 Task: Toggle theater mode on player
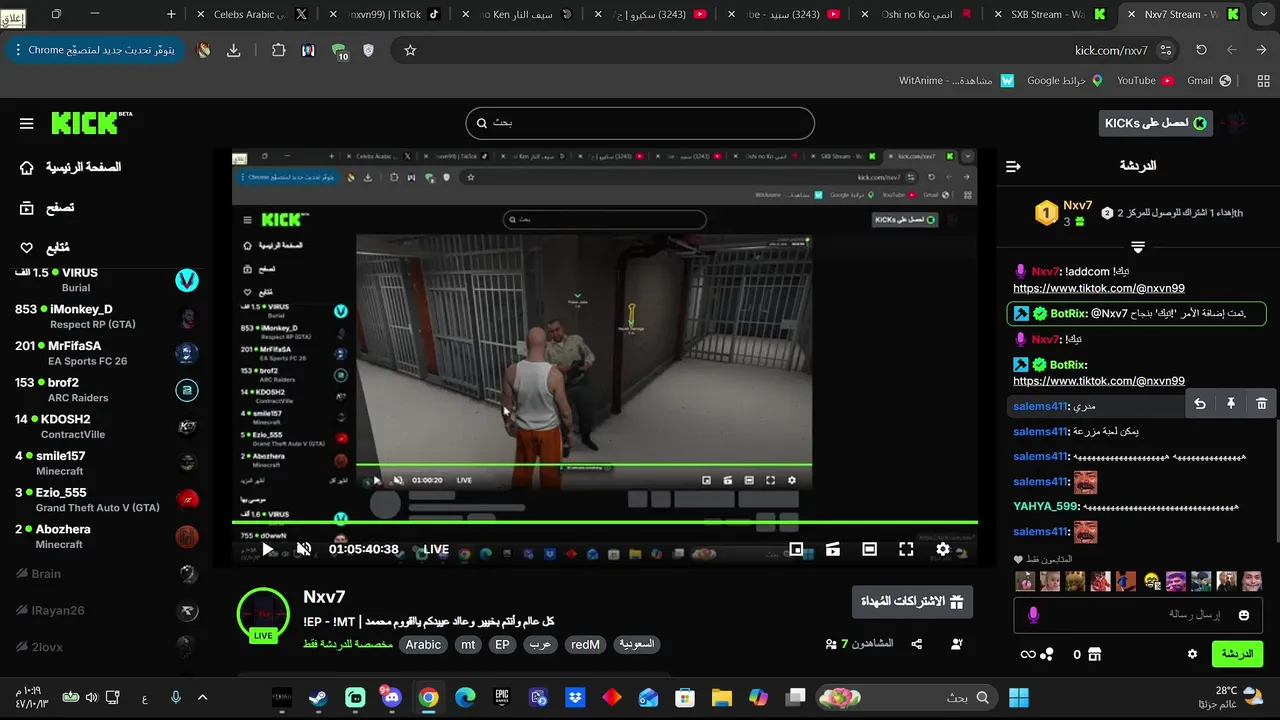pos(870,549)
